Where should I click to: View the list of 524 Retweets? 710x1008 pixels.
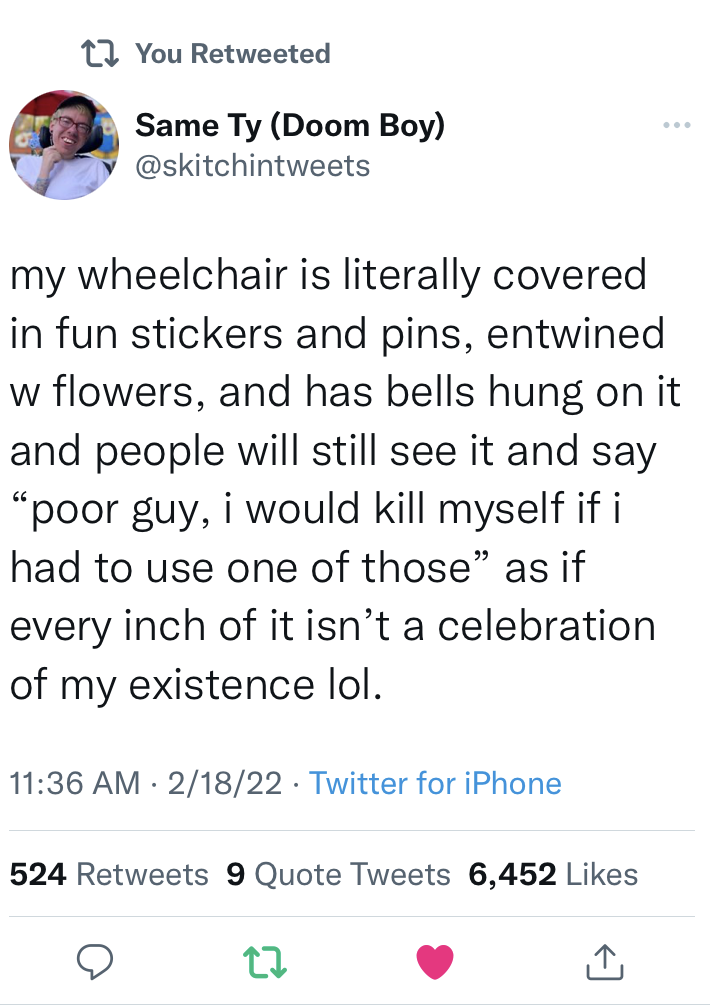[x=109, y=874]
